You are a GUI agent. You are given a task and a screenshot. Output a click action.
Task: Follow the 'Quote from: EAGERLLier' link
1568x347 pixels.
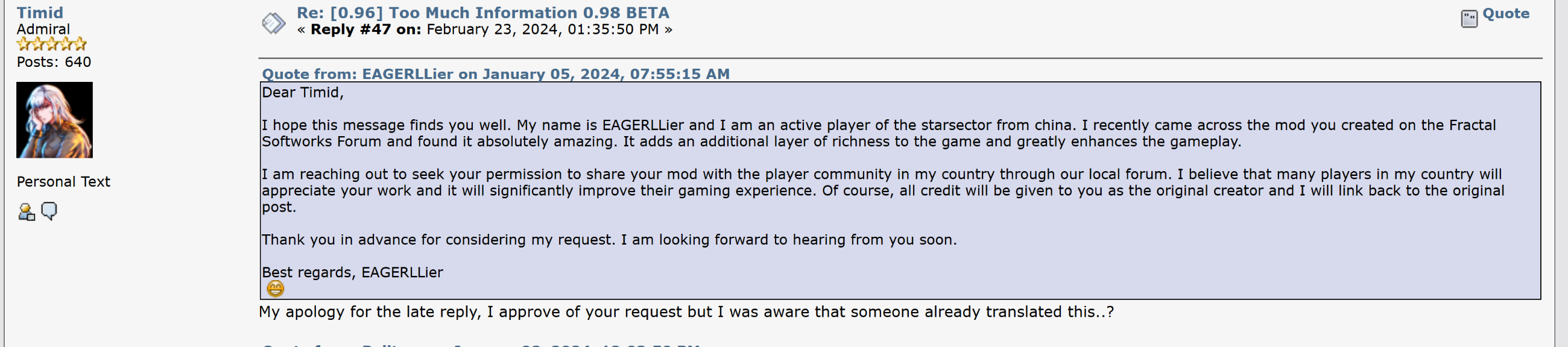(x=495, y=73)
